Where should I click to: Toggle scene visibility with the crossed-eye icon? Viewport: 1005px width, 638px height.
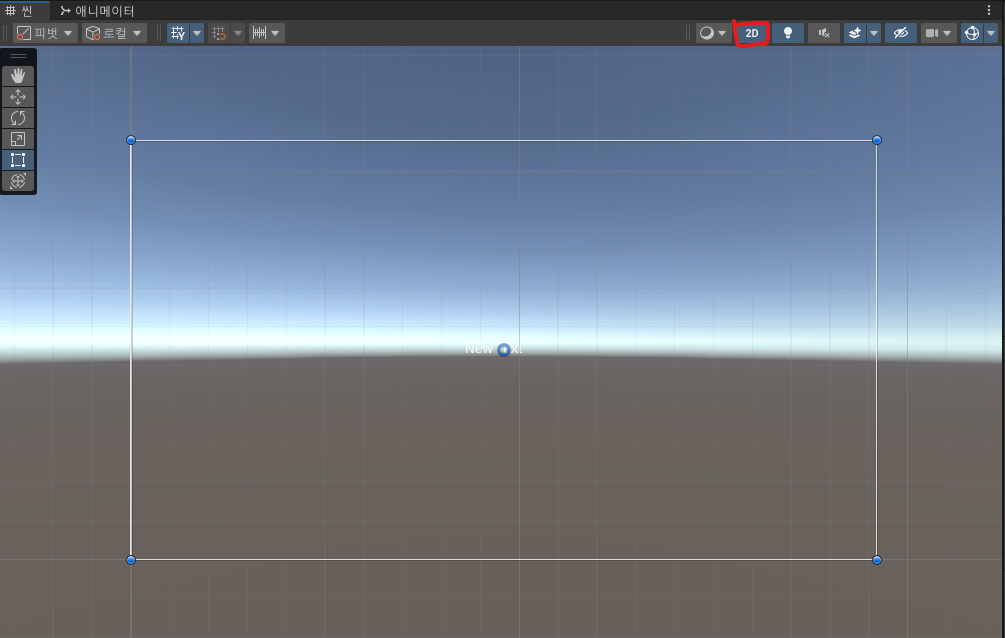pos(899,32)
